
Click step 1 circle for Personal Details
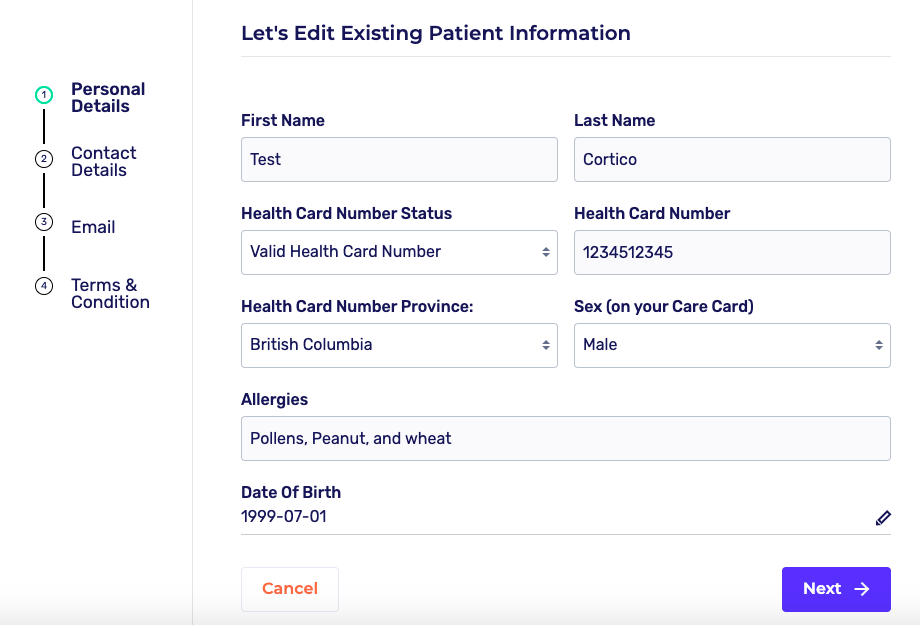coord(43,96)
